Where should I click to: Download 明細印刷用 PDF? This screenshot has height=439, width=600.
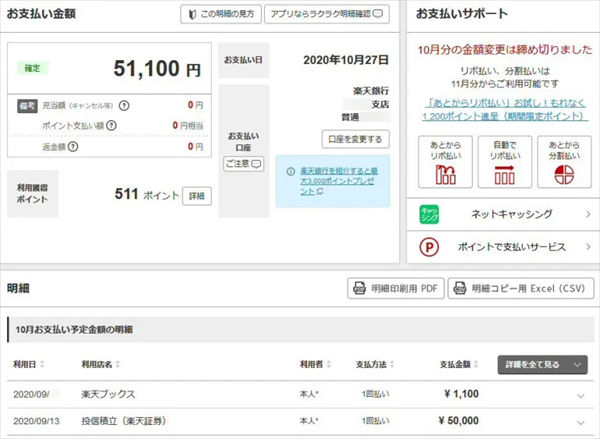click(x=396, y=288)
